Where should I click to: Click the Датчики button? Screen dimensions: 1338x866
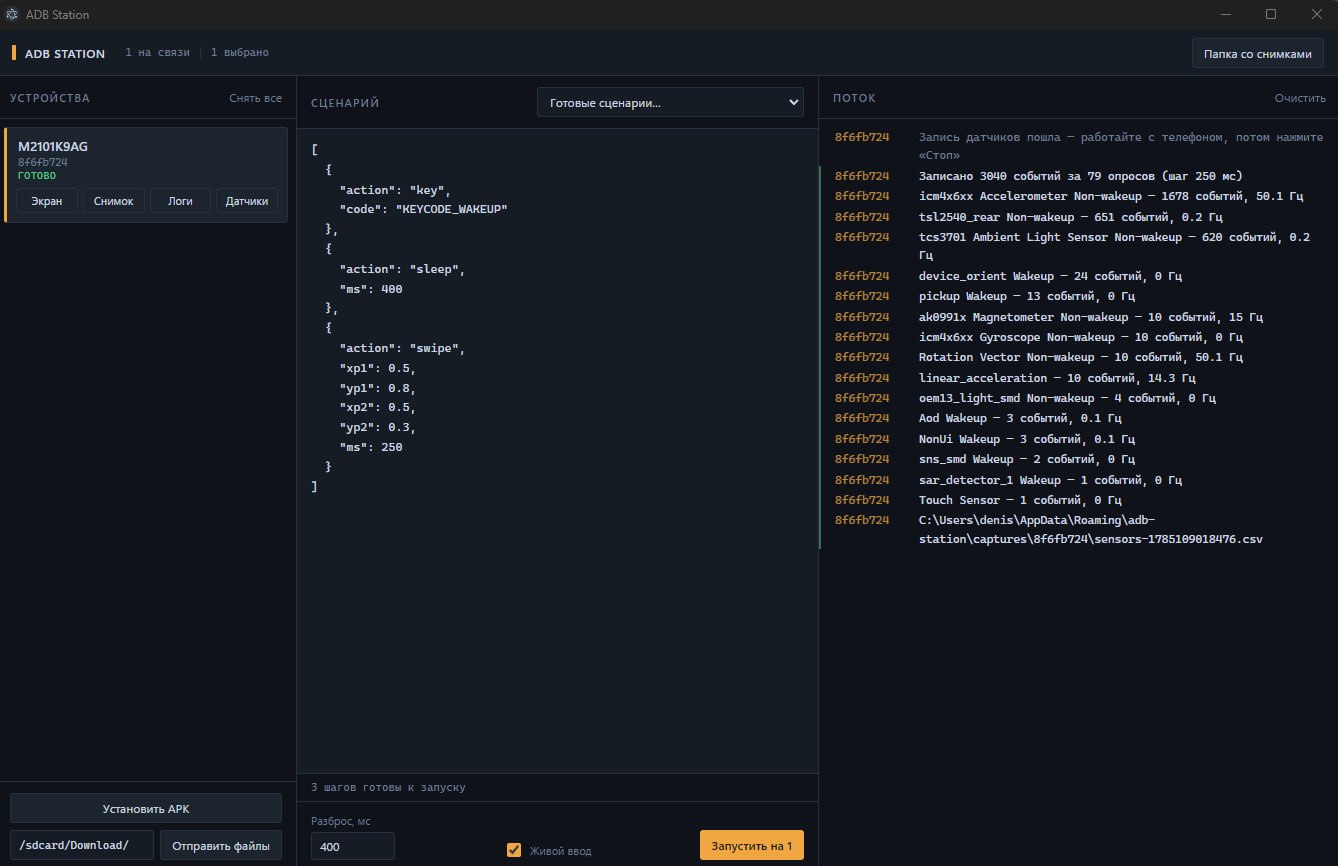point(247,201)
